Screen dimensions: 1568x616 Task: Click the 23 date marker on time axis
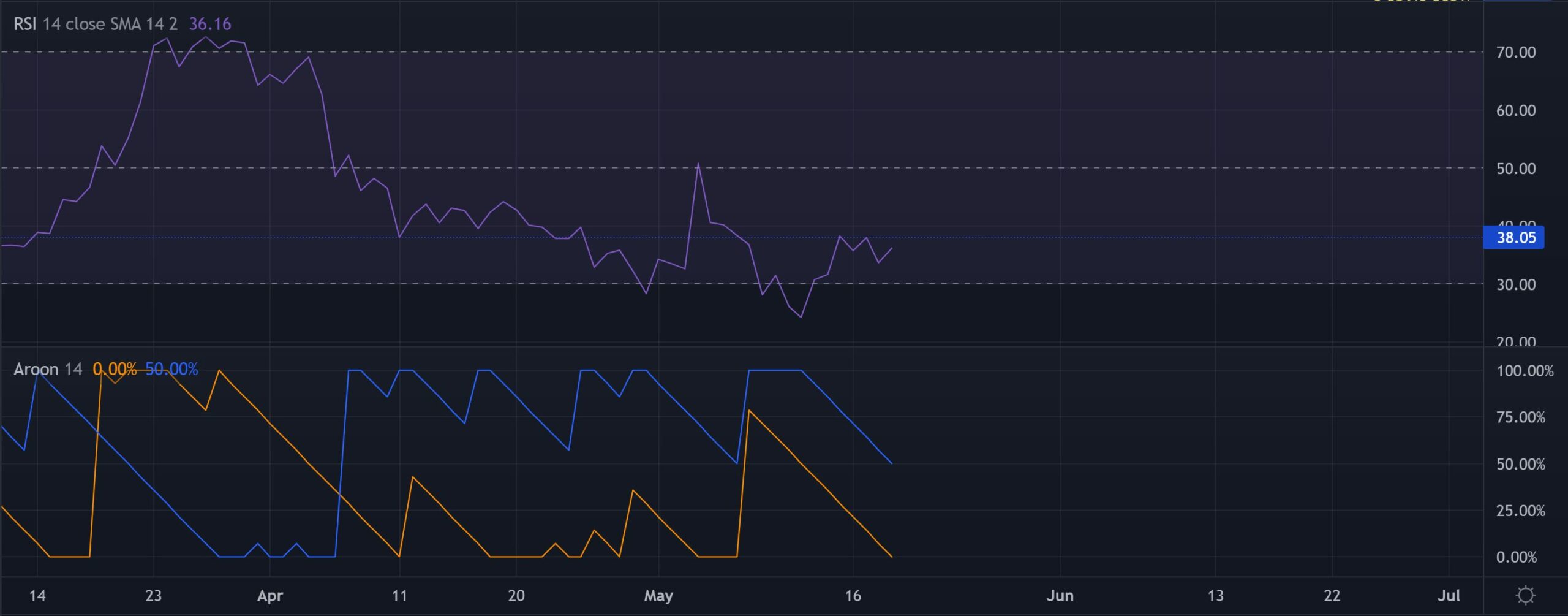click(x=153, y=596)
